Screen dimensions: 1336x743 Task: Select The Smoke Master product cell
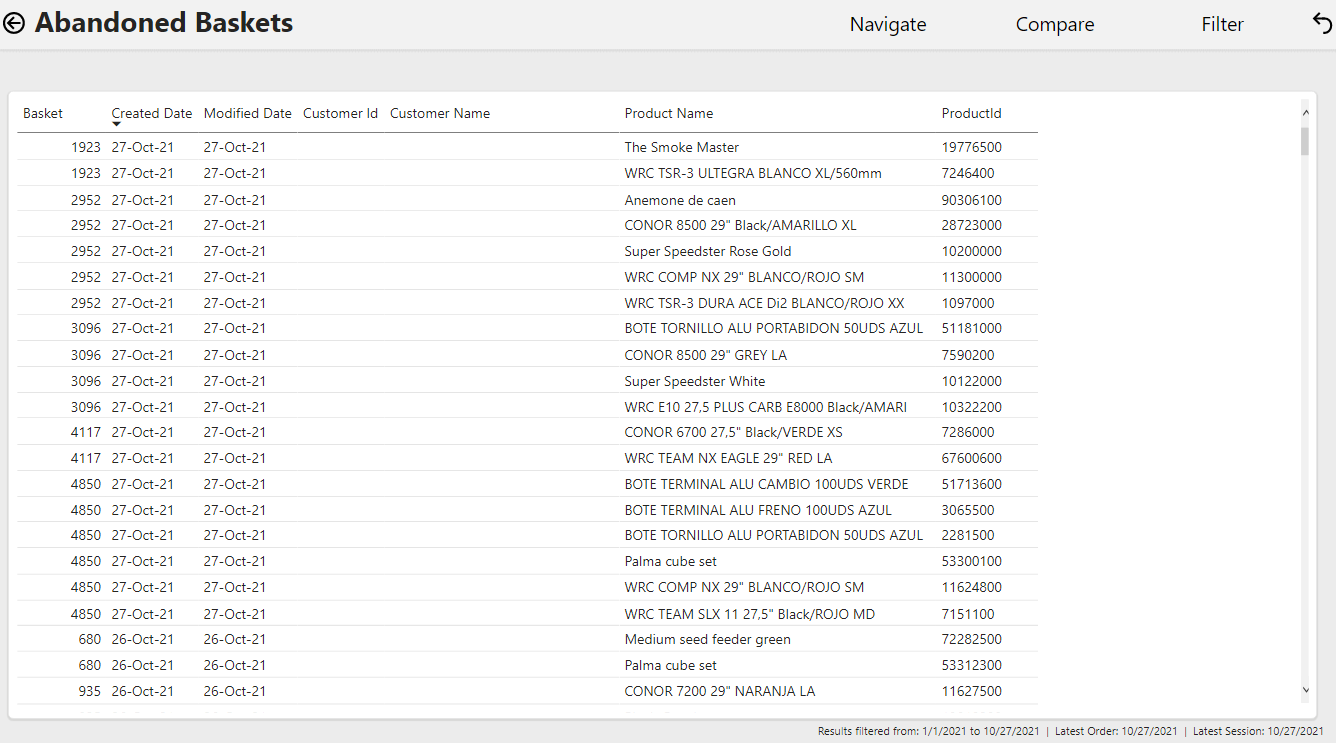click(682, 147)
